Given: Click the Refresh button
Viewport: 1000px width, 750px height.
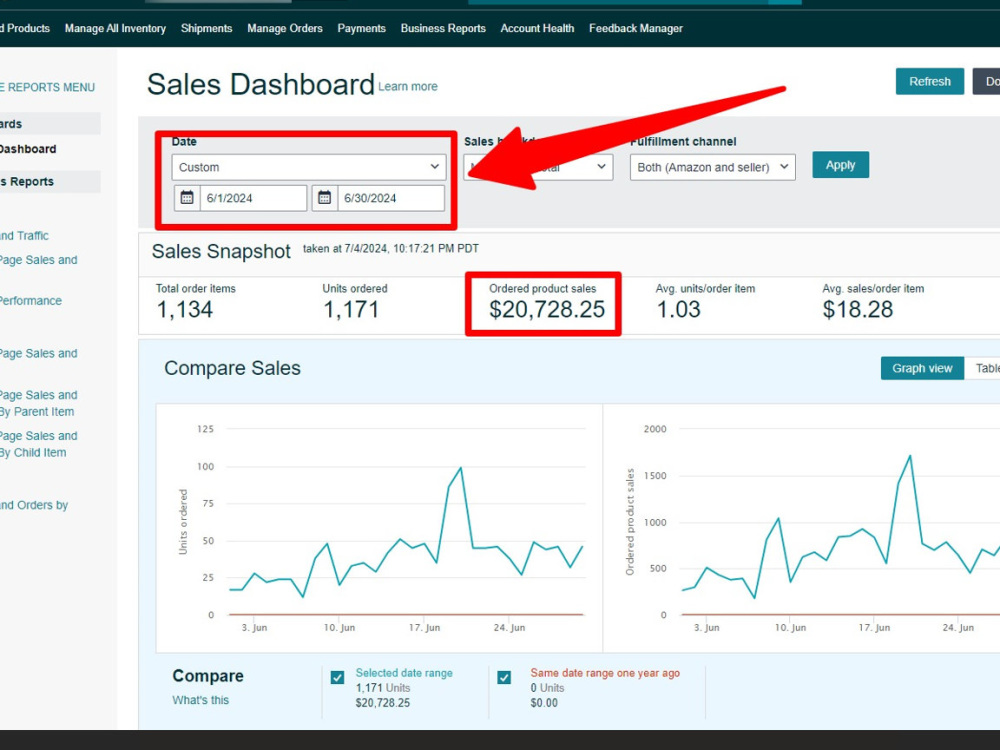Looking at the screenshot, I should pyautogui.click(x=930, y=82).
